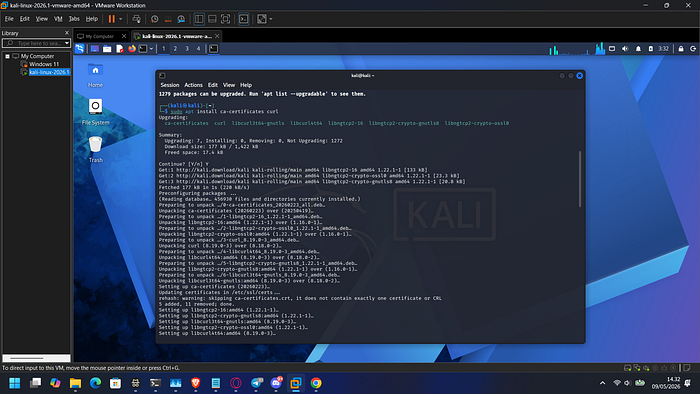Click the Kali show desktop icon
700x394 pixels.
(x=95, y=49)
